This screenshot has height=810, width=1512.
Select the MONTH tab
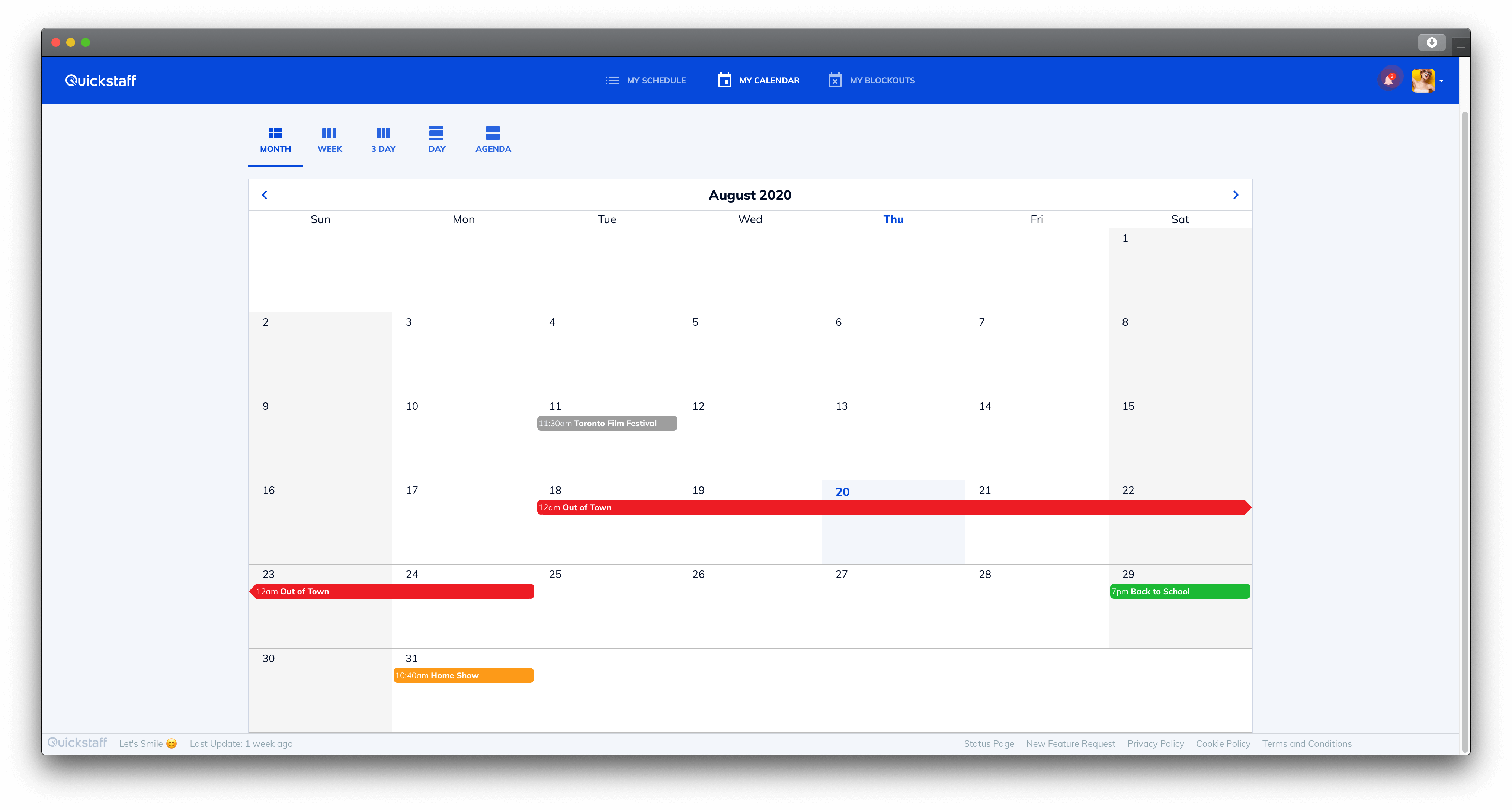coord(275,148)
